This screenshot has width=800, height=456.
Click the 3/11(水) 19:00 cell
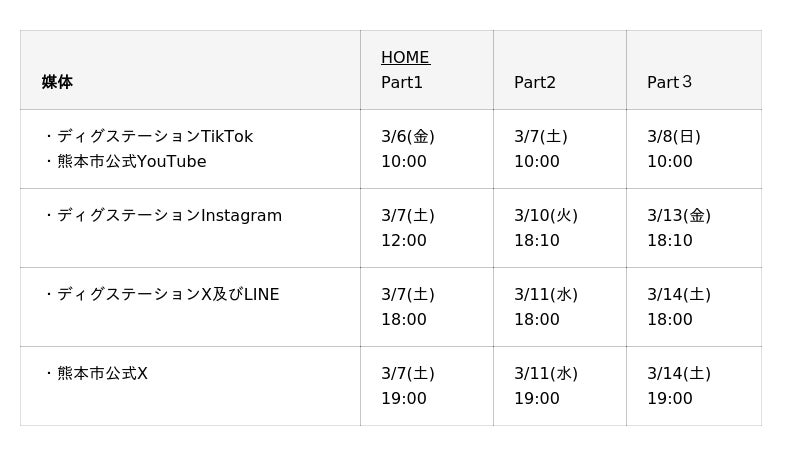click(x=546, y=386)
